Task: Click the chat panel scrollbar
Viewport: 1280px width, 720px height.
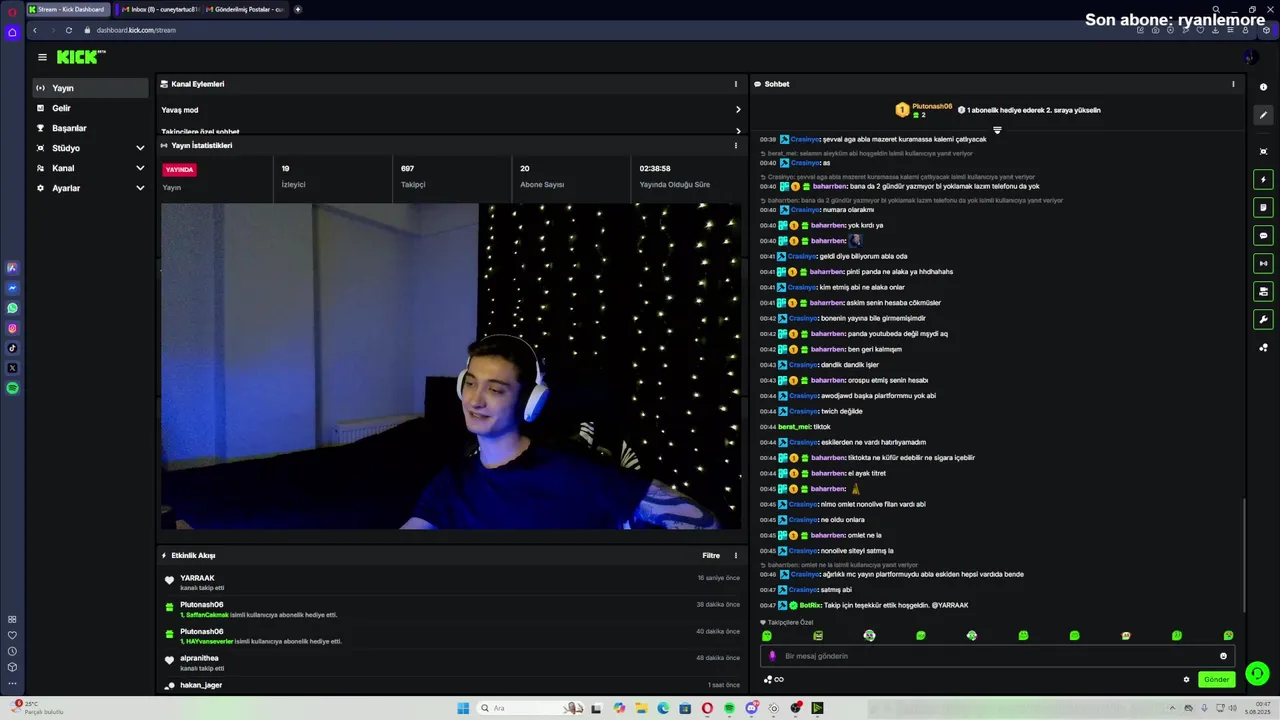Action: point(1244,555)
